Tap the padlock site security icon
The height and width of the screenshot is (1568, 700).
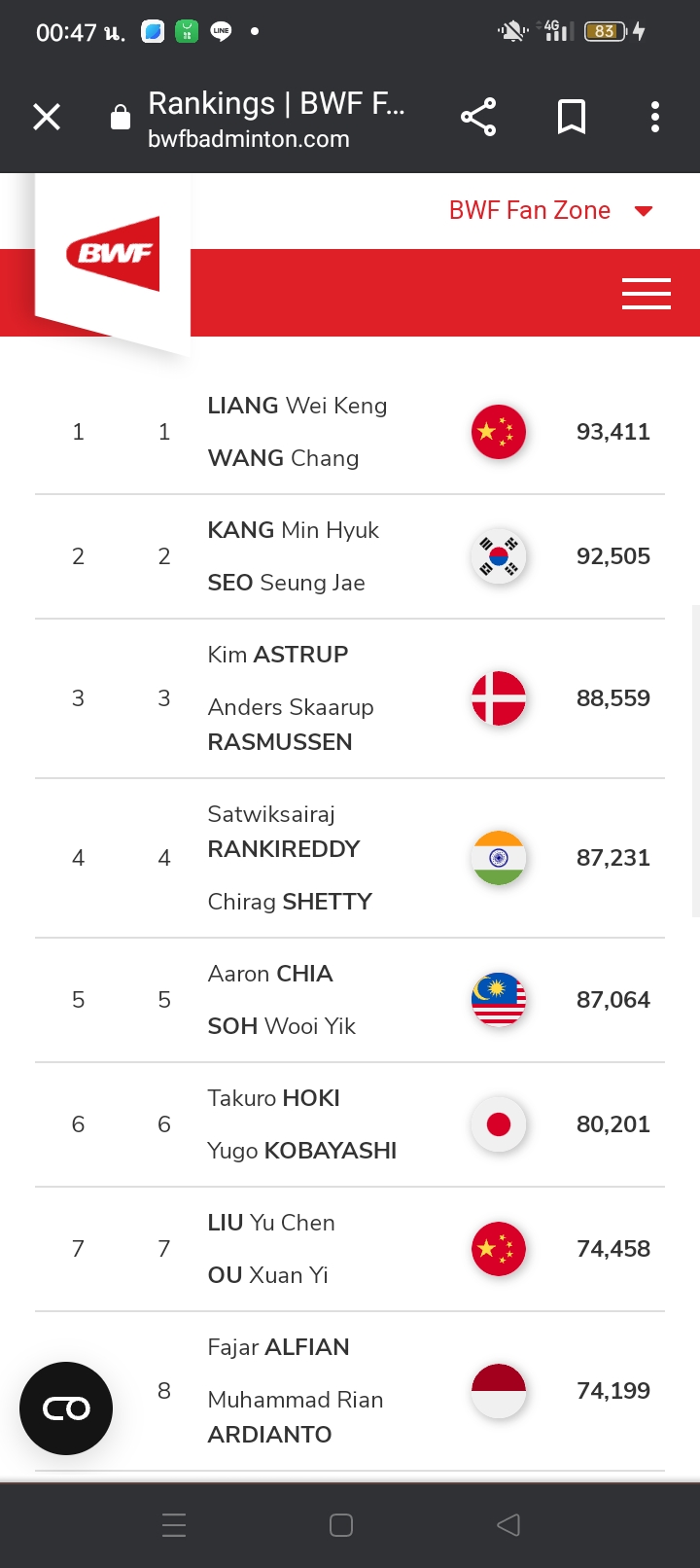(121, 118)
